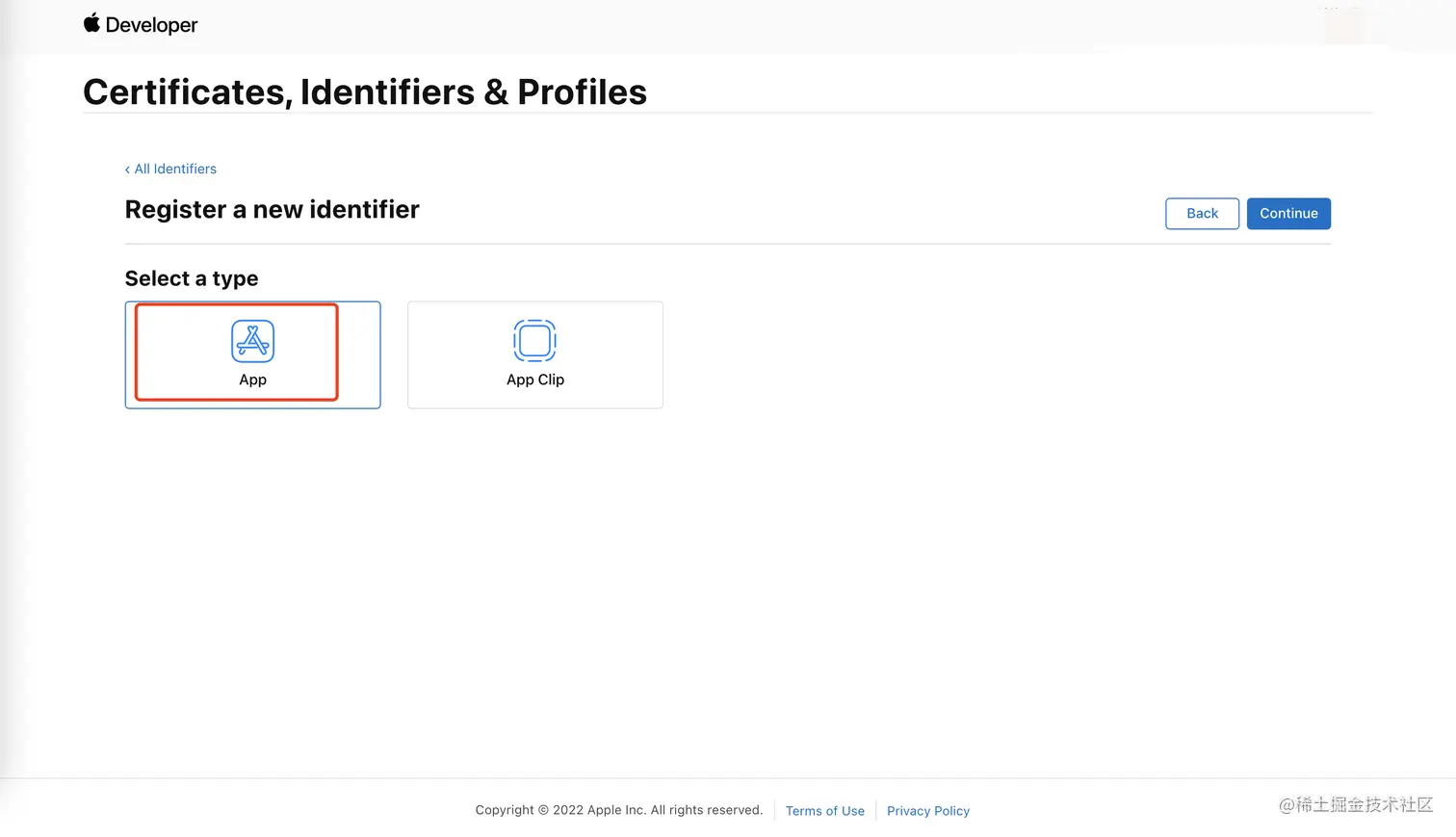Image resolution: width=1456 pixels, height=837 pixels.
Task: Open the Terms of Use link
Action: click(x=824, y=811)
